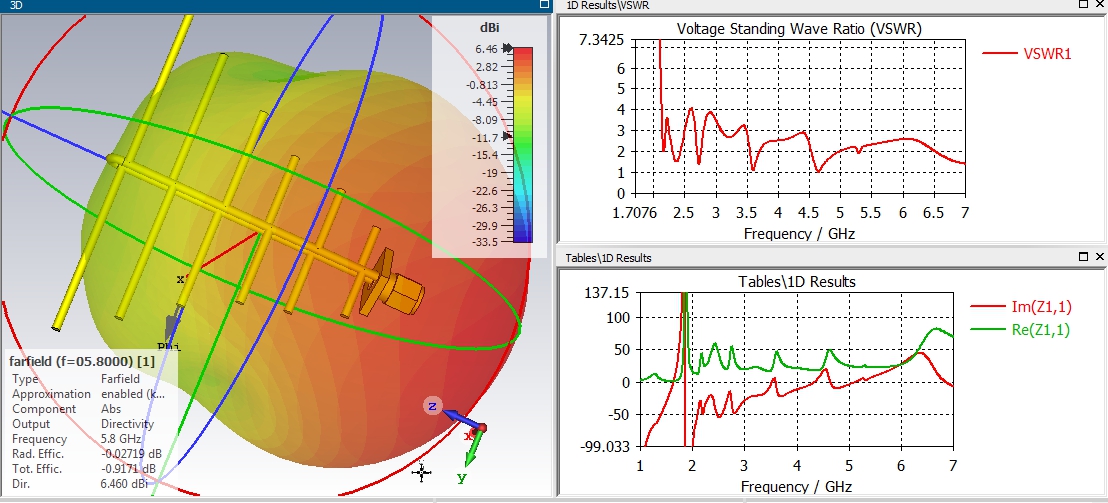Close the Tables\1D Results window
The height and width of the screenshot is (503, 1108).
(x=1100, y=258)
